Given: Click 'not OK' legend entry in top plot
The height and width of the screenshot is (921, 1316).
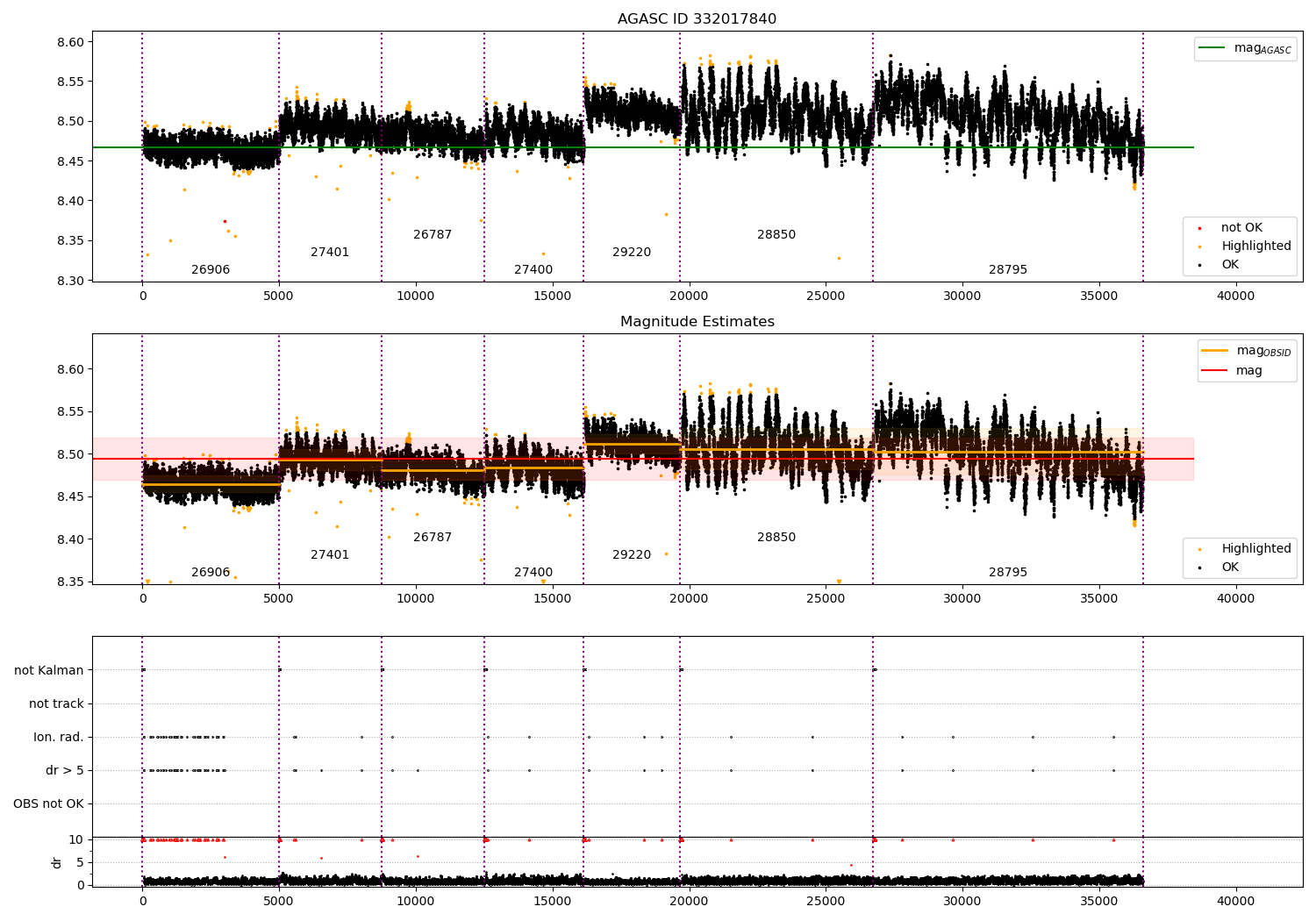Looking at the screenshot, I should click(1241, 228).
